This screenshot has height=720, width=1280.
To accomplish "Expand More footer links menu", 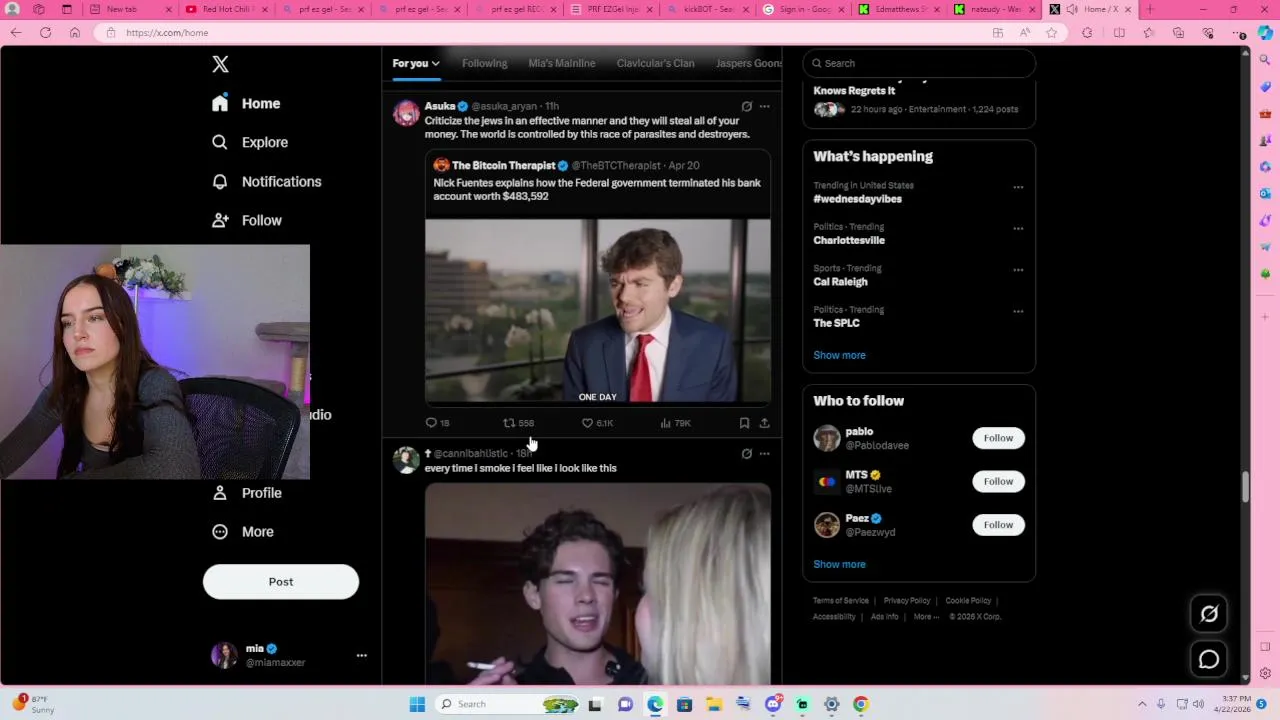I will point(926,617).
